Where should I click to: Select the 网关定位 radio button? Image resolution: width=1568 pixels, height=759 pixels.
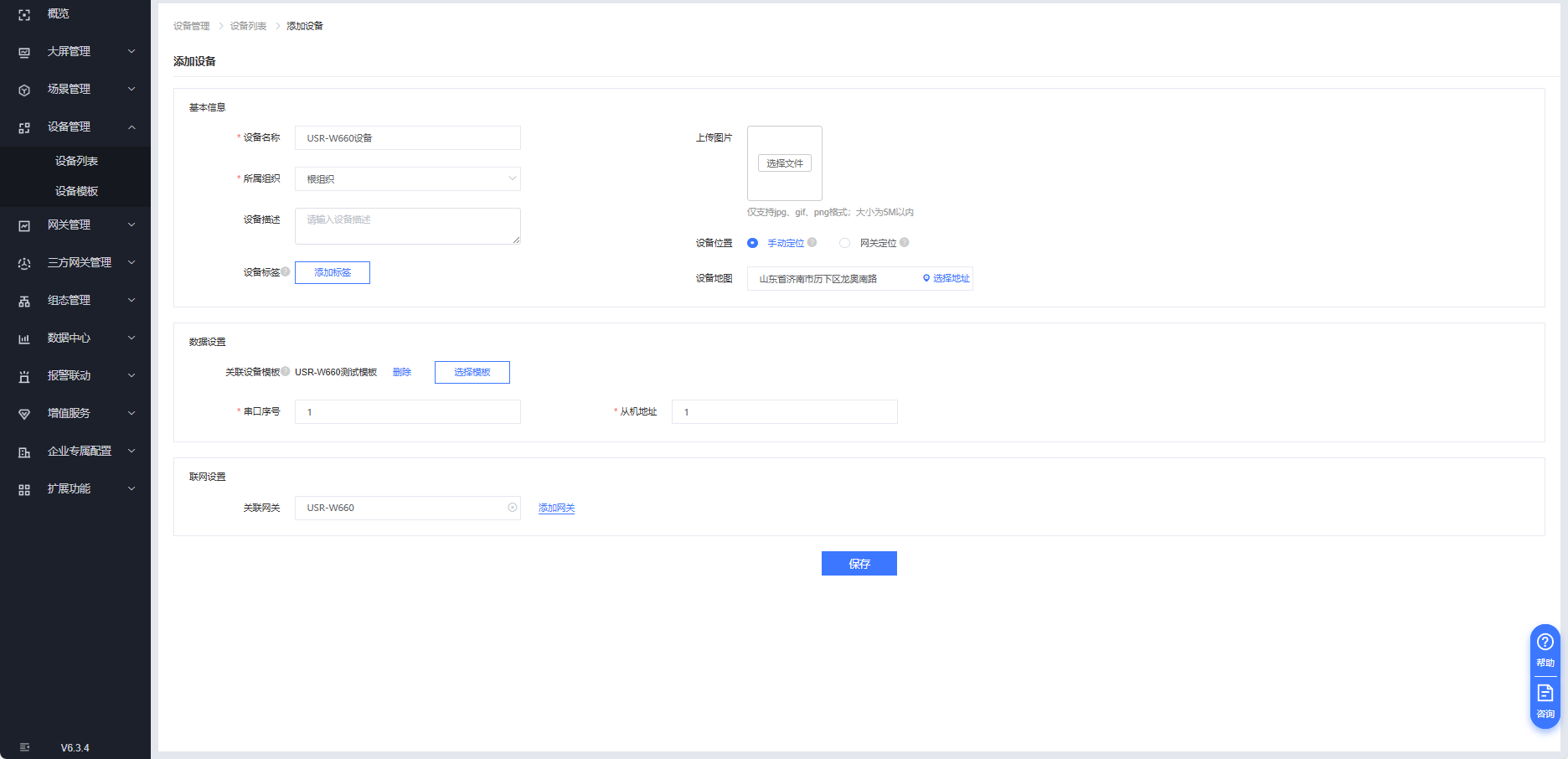[844, 243]
